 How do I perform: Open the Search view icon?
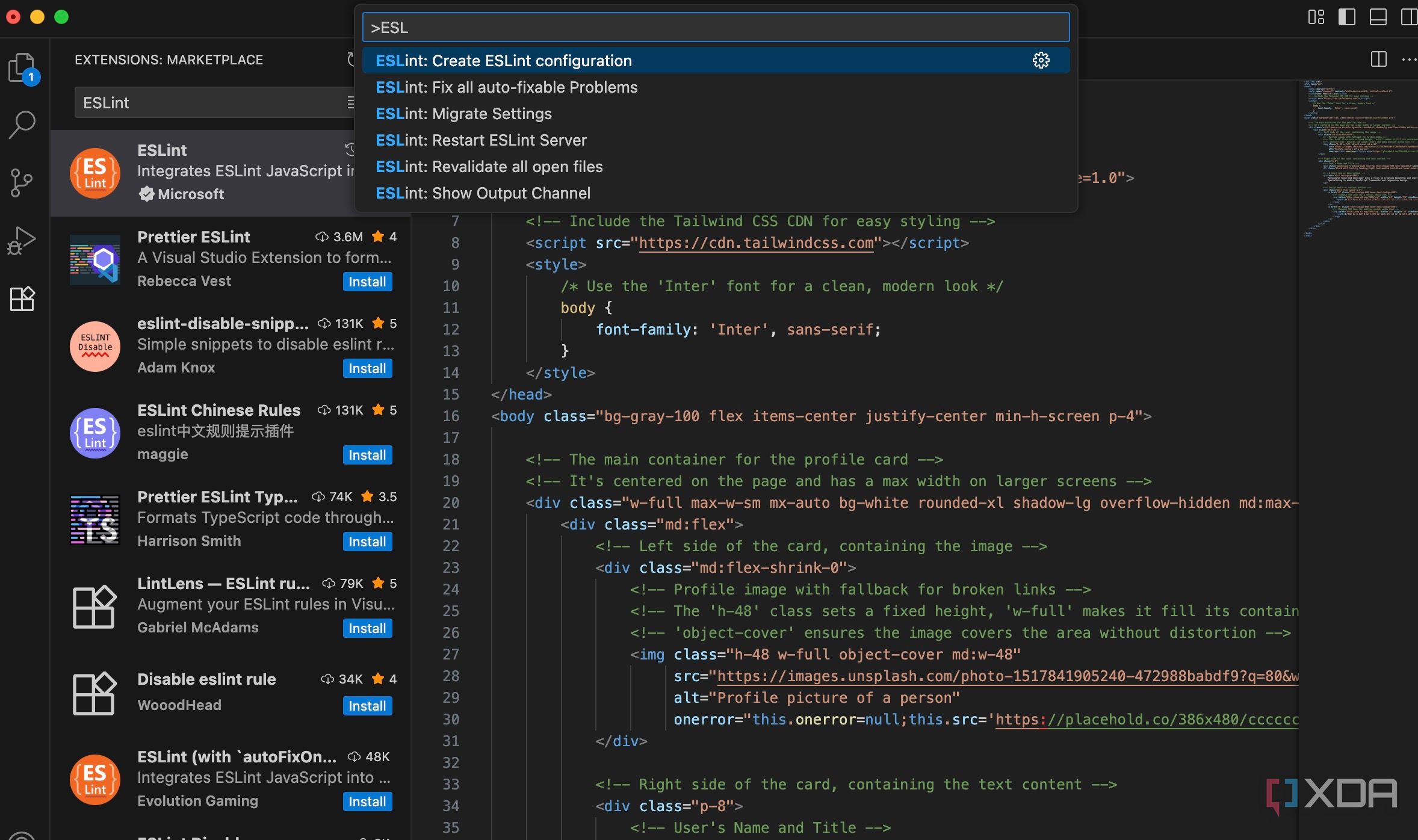[x=22, y=125]
